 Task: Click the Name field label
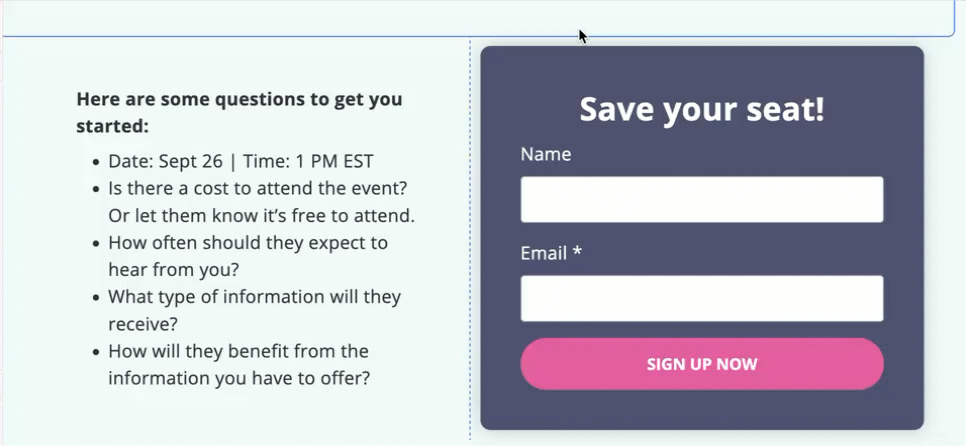tap(546, 154)
